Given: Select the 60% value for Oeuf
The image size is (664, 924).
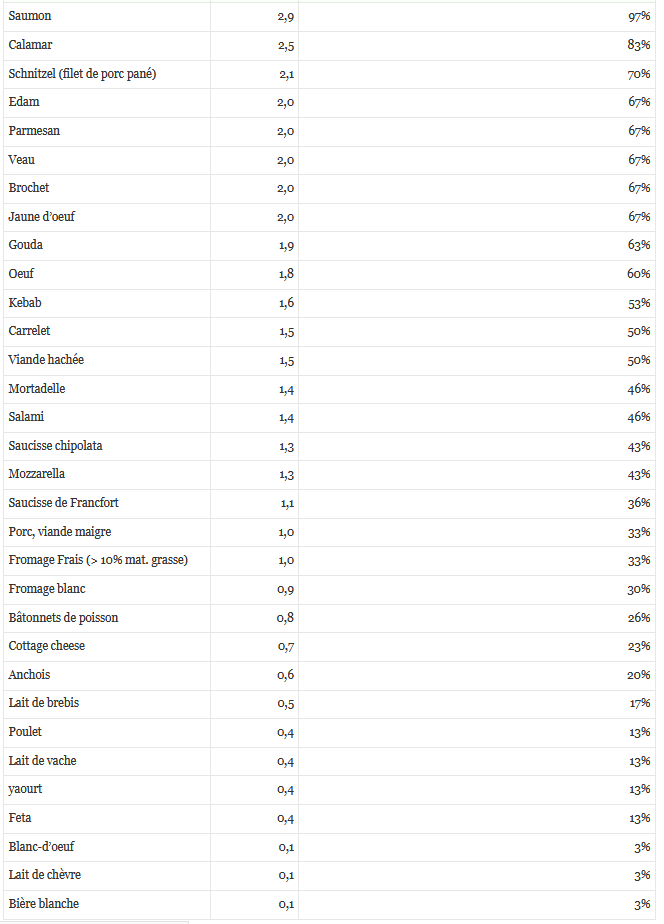Looking at the screenshot, I should (x=639, y=274).
